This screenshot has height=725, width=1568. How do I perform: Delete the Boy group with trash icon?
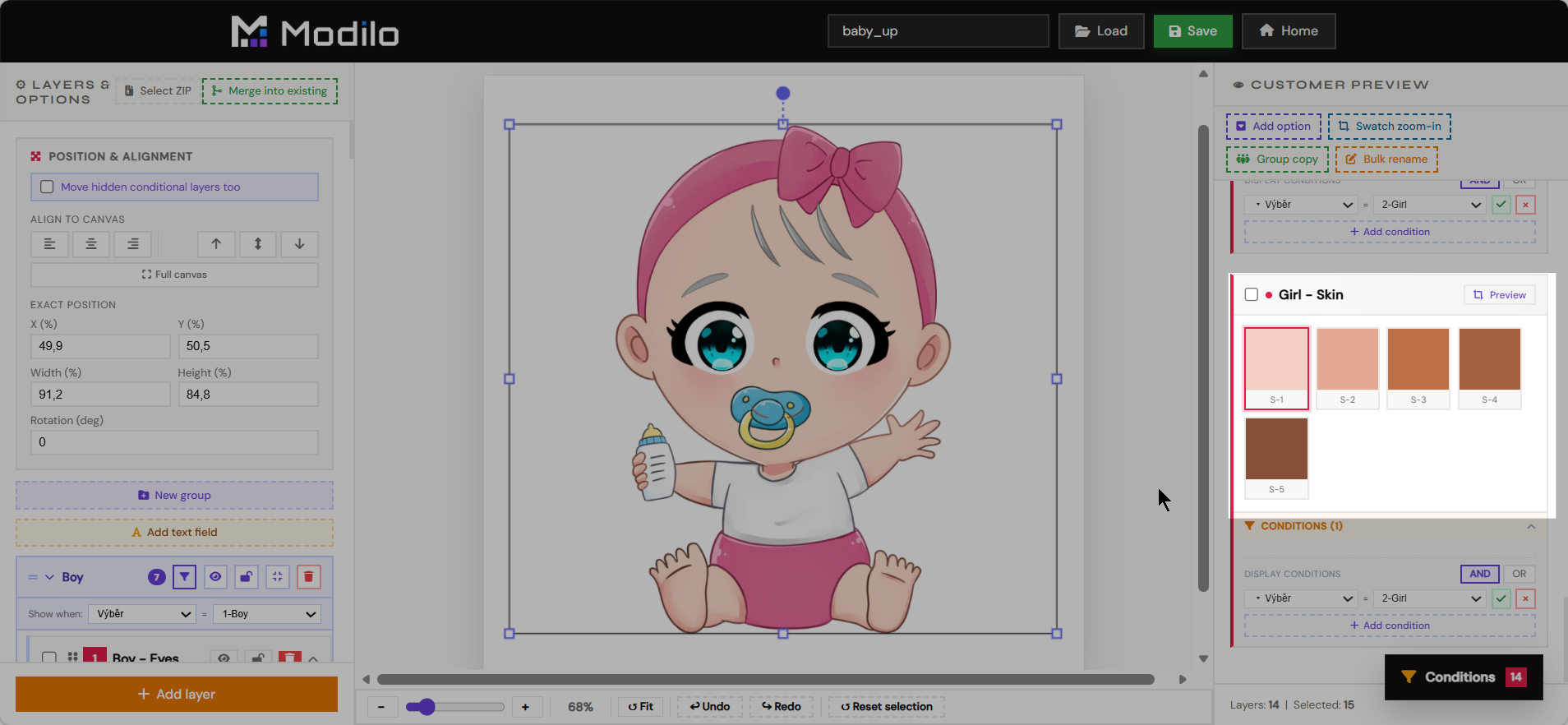pyautogui.click(x=308, y=577)
